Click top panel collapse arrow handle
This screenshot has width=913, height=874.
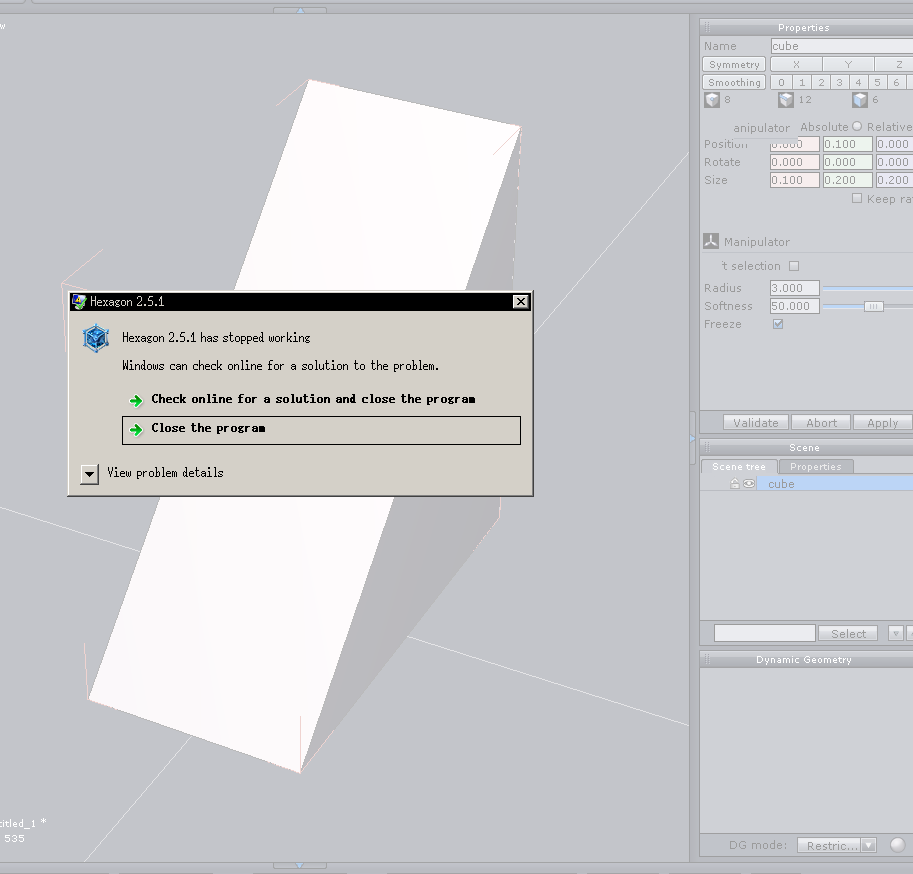pos(300,10)
